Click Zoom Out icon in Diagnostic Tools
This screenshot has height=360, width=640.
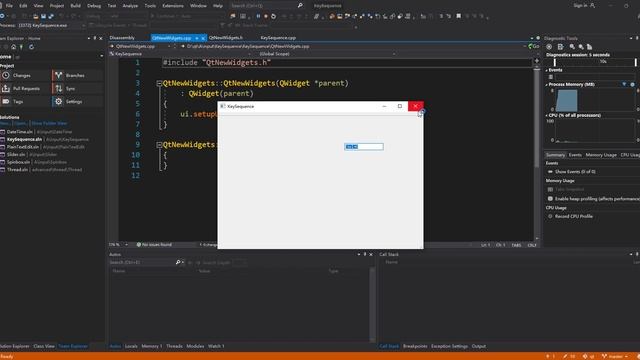(581, 47)
